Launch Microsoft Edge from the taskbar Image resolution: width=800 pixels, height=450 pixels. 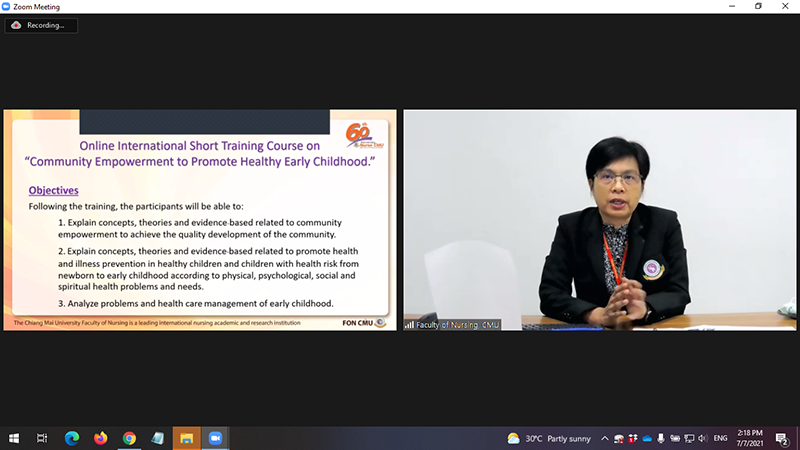click(x=72, y=438)
